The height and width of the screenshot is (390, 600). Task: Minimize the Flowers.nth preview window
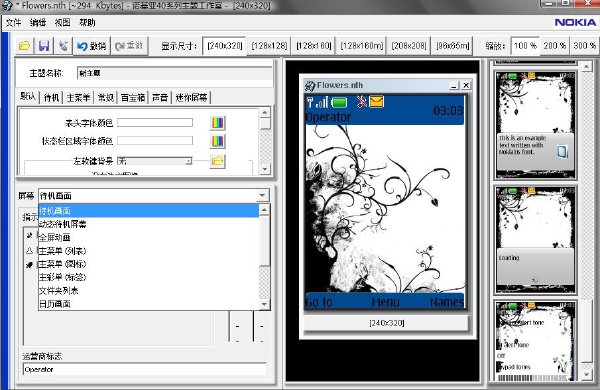click(454, 85)
